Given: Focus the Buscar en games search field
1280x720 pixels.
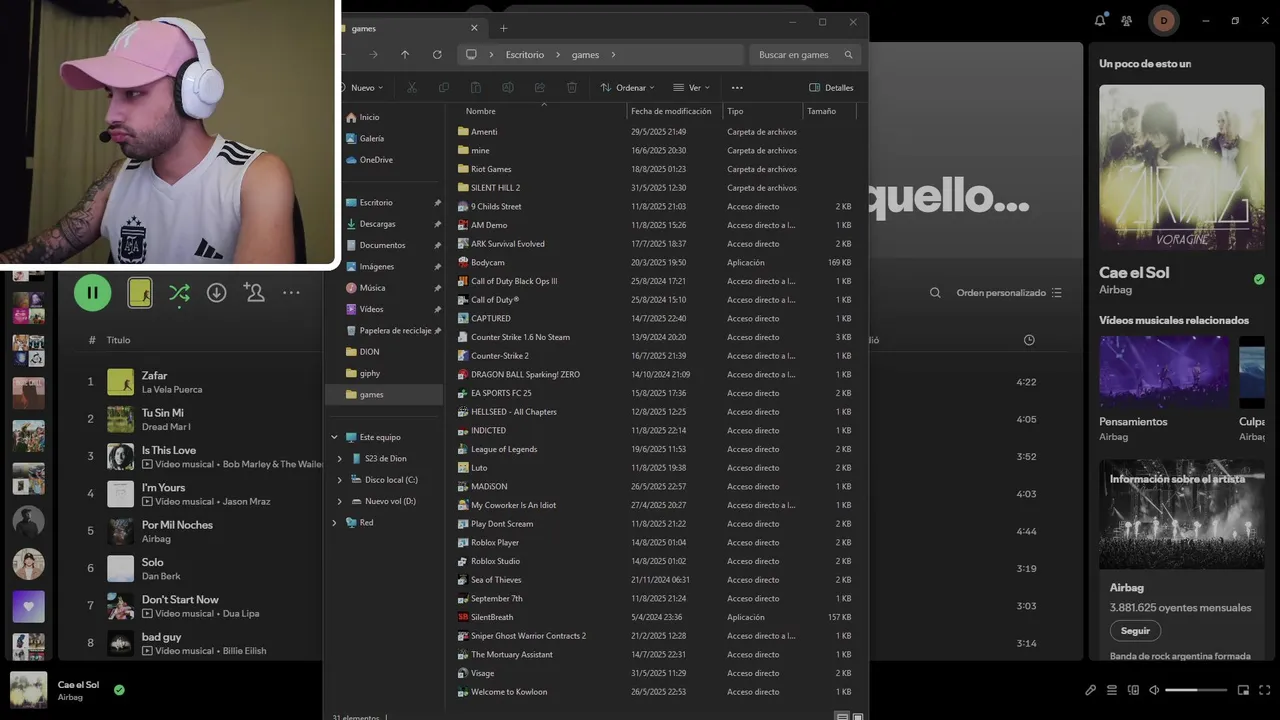Looking at the screenshot, I should pos(805,55).
